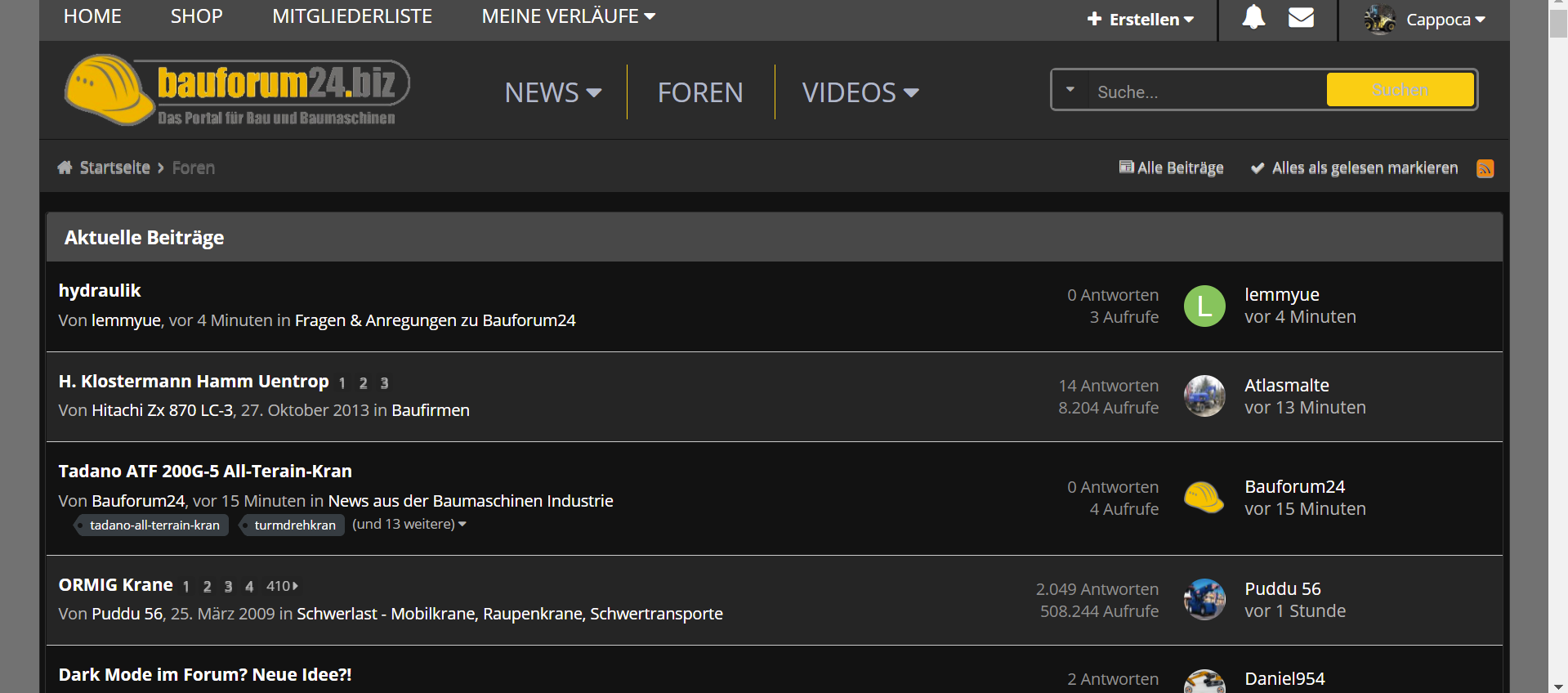Click the plus icon next to Erstellen
This screenshot has width=1568, height=693.
(x=1094, y=19)
